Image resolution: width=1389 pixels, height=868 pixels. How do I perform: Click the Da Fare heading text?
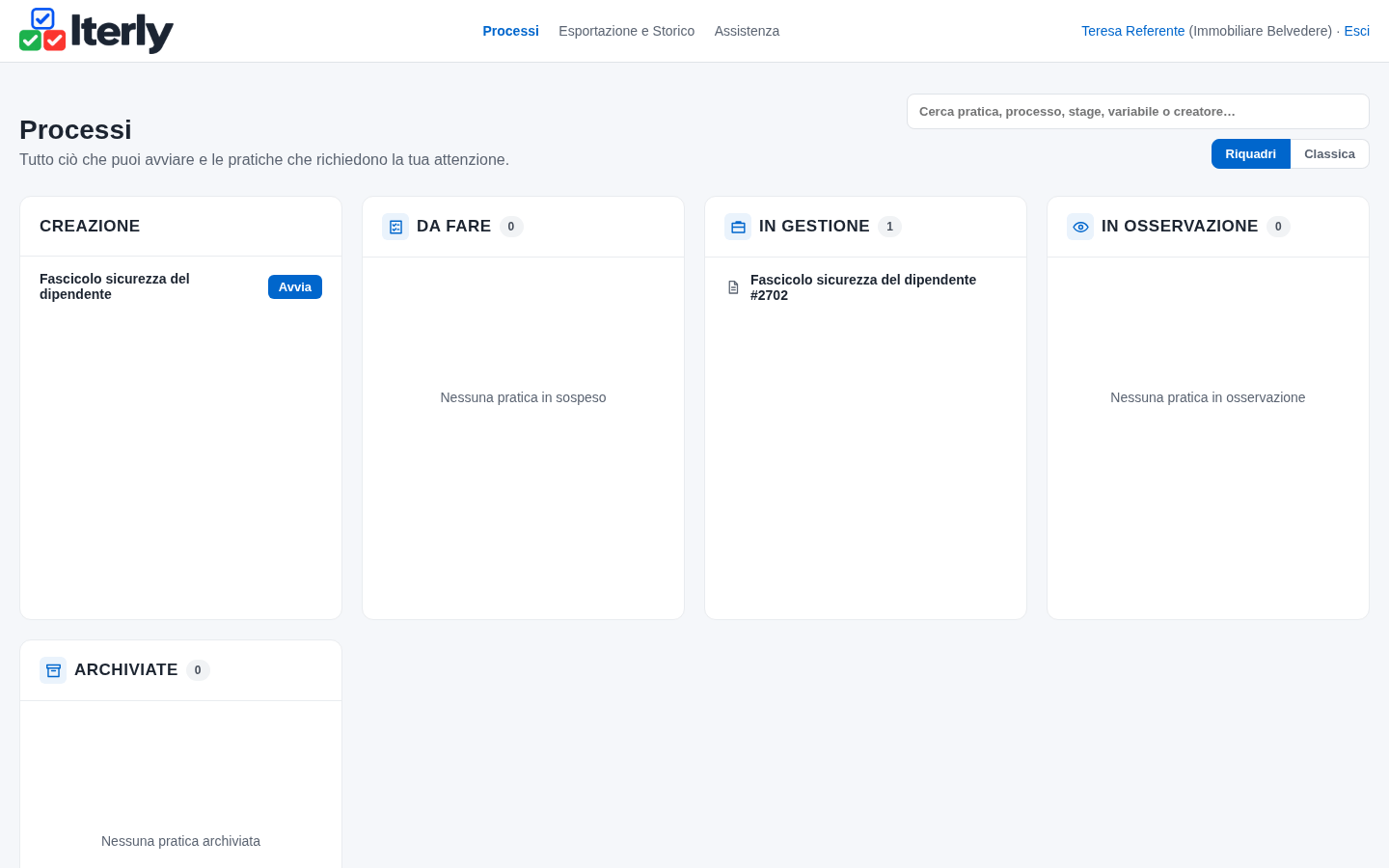click(453, 227)
